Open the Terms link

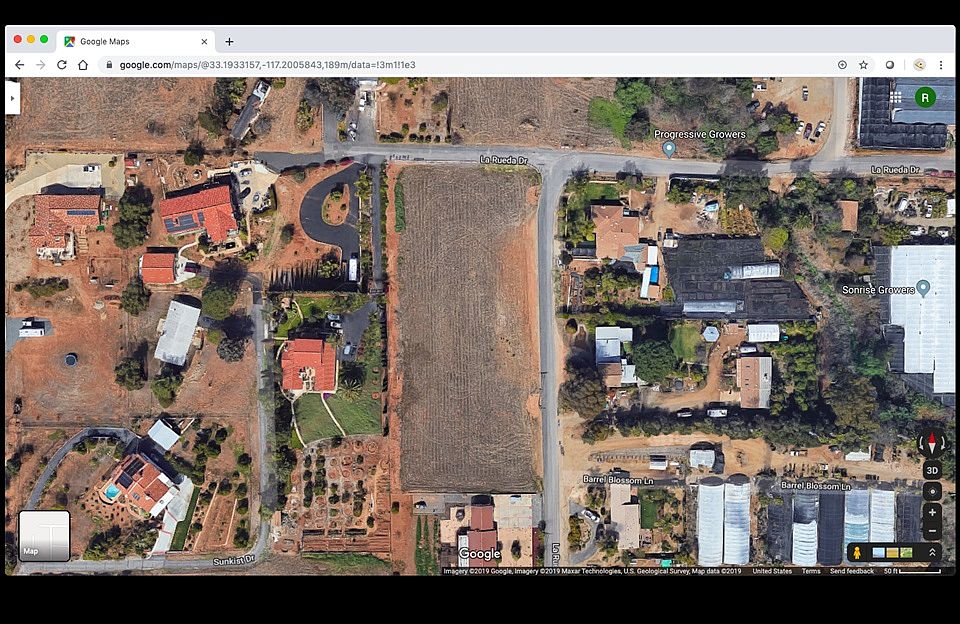811,571
